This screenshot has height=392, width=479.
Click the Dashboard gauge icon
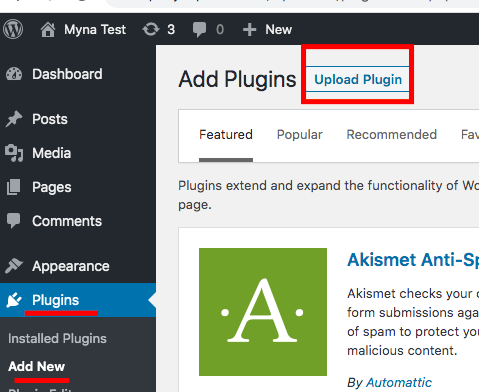coord(14,74)
